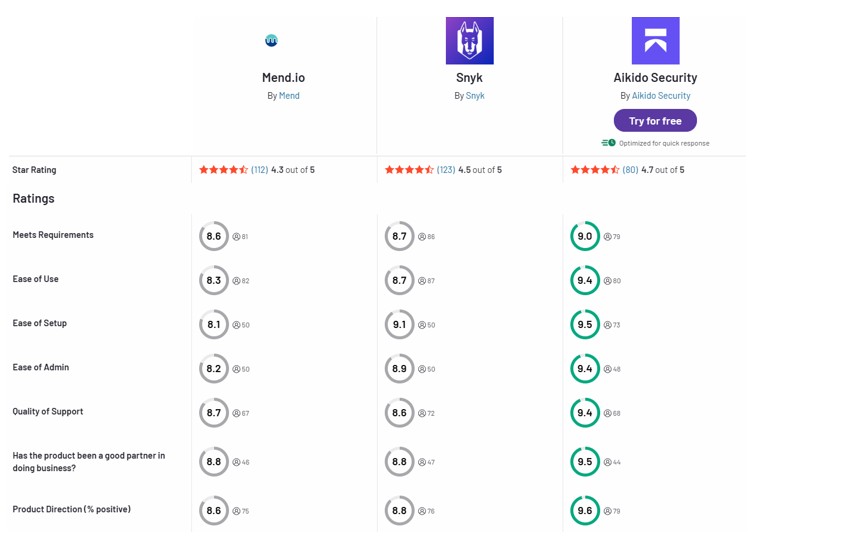
Task: Click the Mend.io logo icon
Action: click(271, 41)
